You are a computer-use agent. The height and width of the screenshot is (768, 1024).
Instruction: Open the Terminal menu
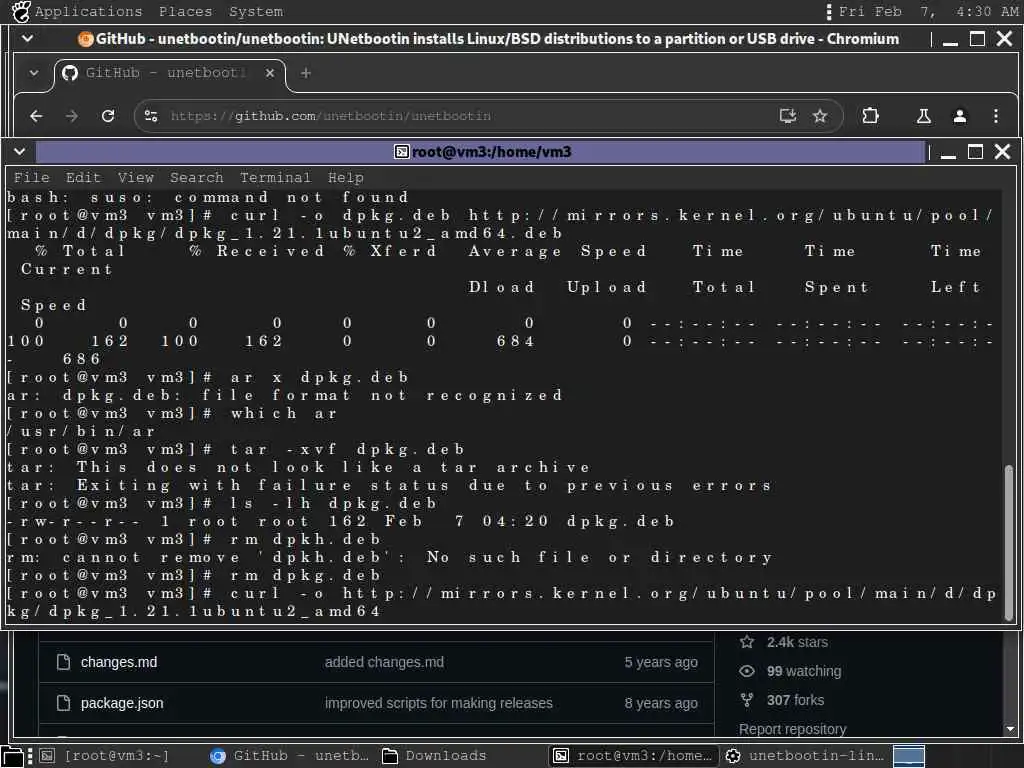click(x=275, y=178)
